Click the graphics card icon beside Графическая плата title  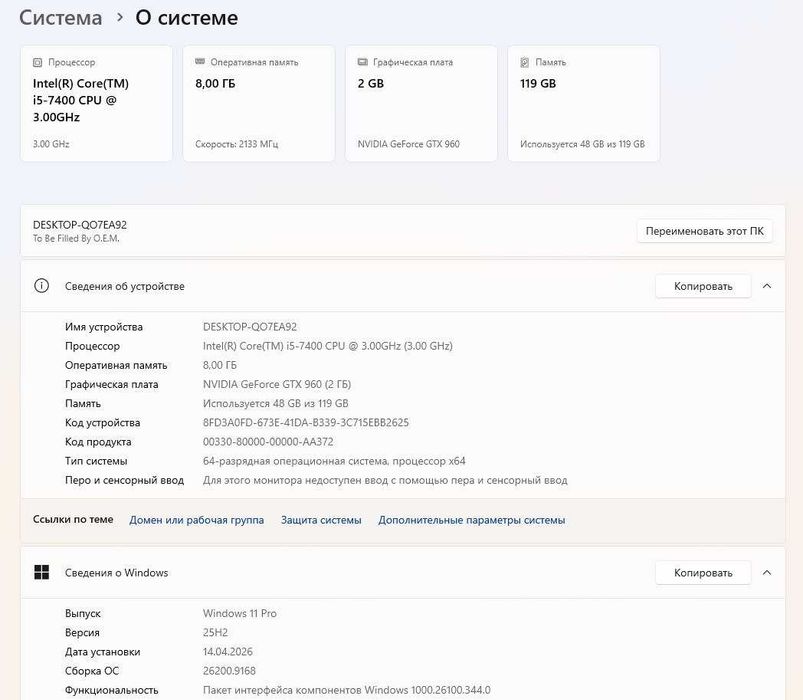(363, 62)
